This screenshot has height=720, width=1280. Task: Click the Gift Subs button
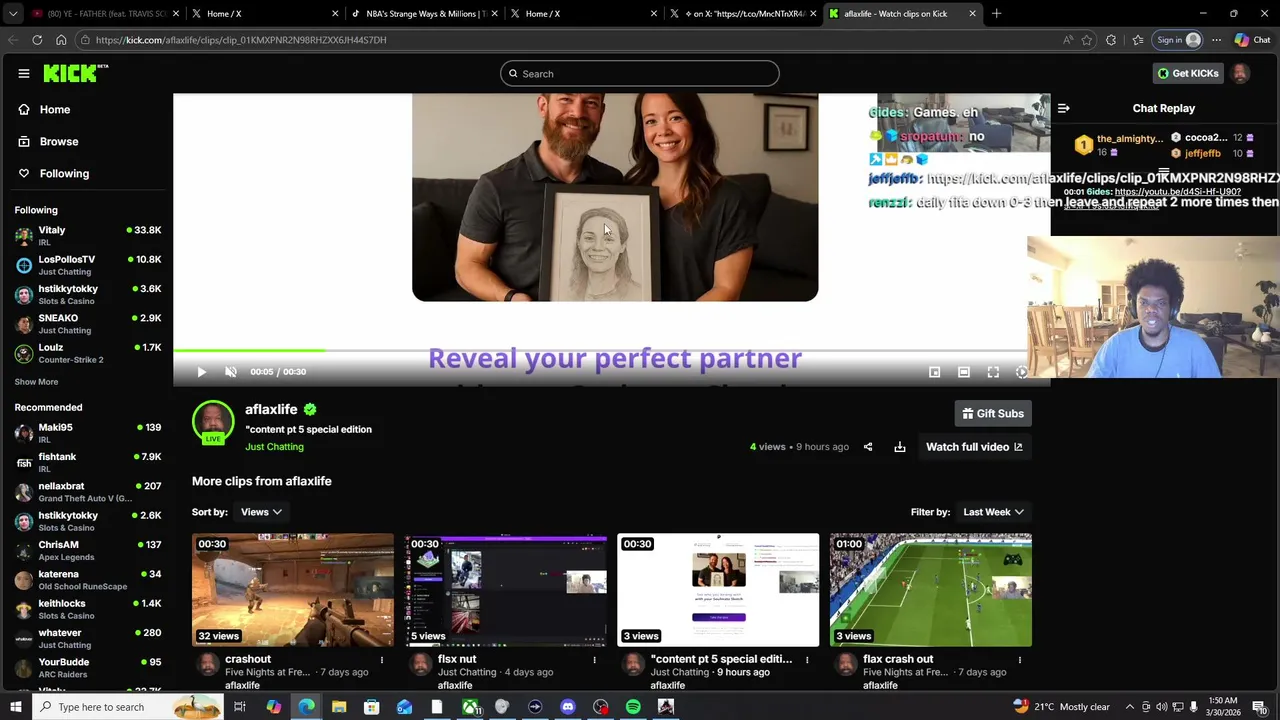coord(993,413)
